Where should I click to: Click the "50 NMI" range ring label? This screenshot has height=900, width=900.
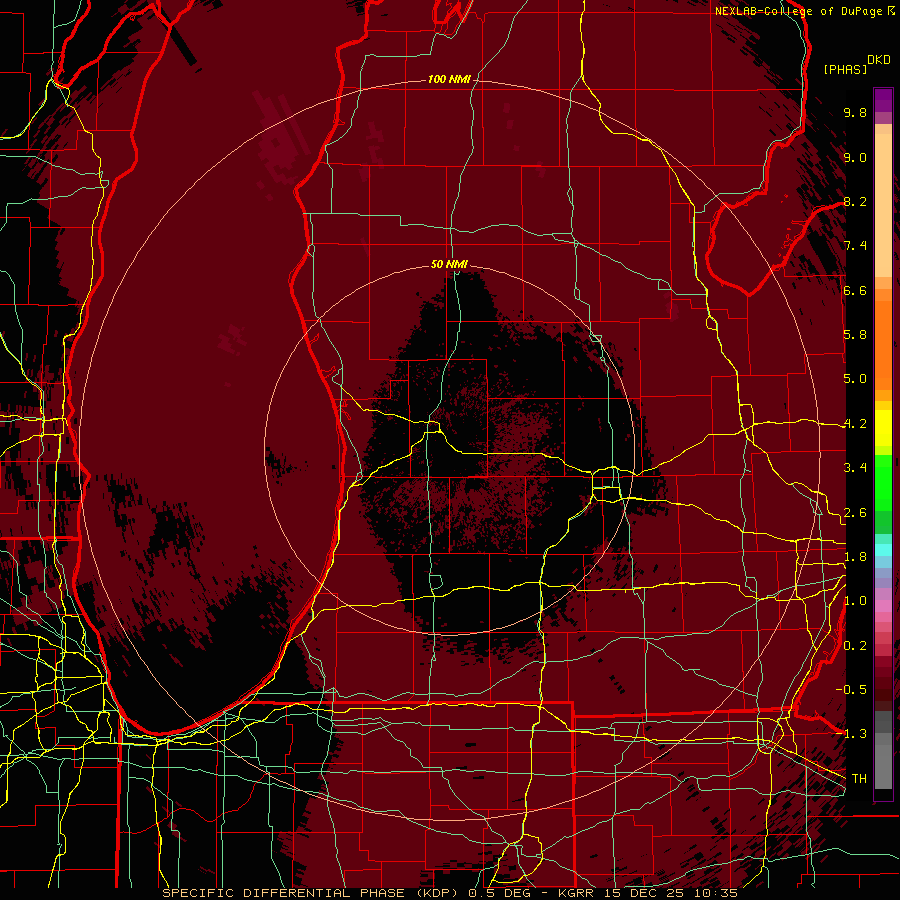click(x=449, y=265)
